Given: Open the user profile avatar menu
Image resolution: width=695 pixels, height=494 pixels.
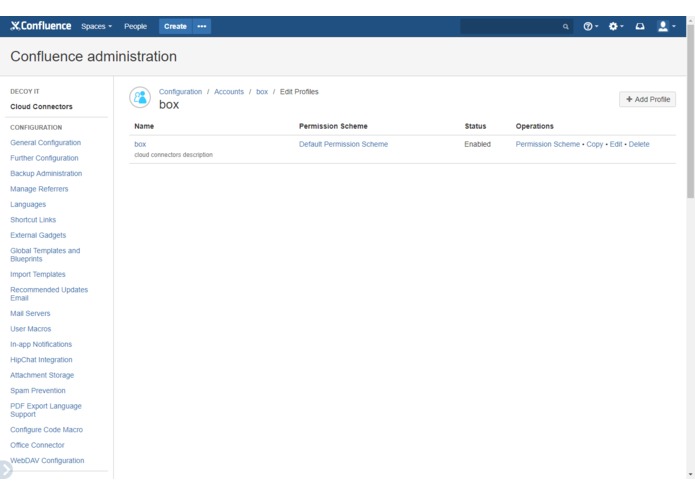Looking at the screenshot, I should click(x=666, y=27).
